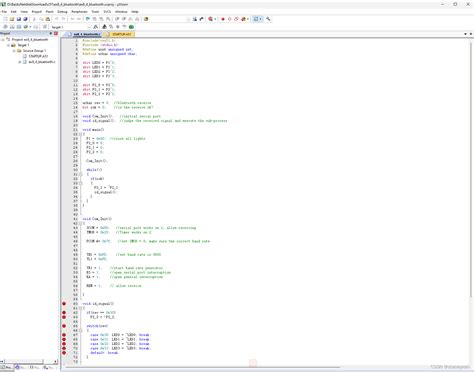474x372 pixels.
Task: Click the Paste icon in the toolbar
Action: tap(48, 19)
